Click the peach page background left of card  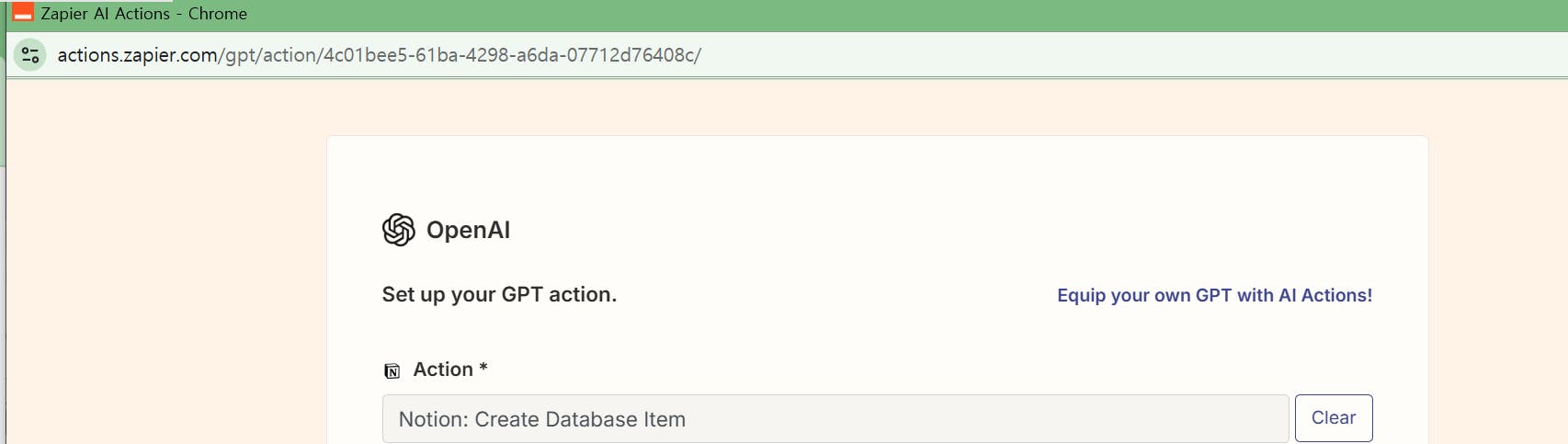click(x=165, y=276)
